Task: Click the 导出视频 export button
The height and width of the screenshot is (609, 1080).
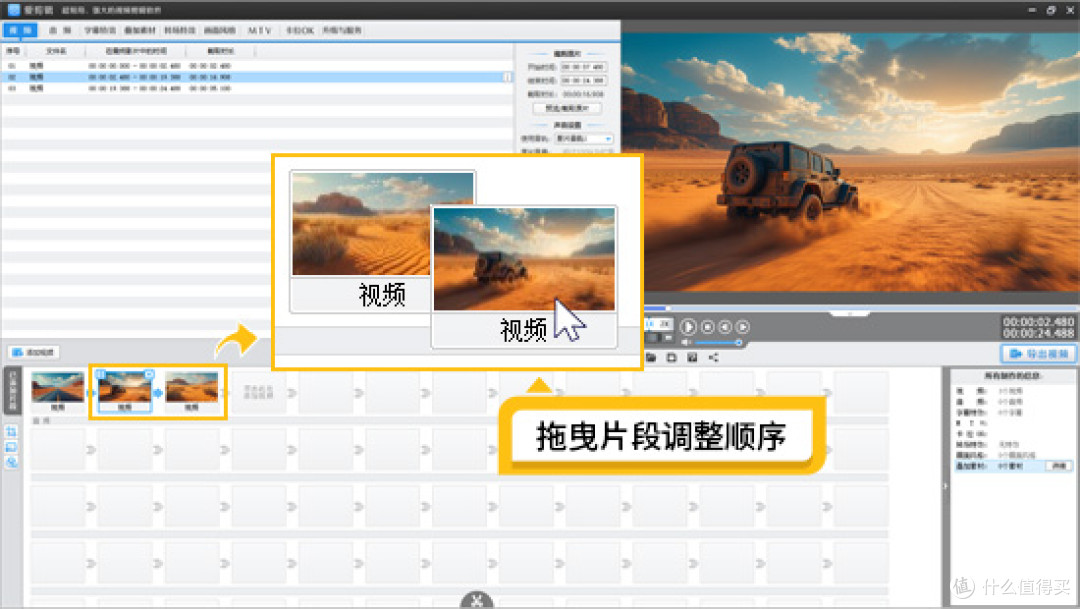Action: [1038, 353]
